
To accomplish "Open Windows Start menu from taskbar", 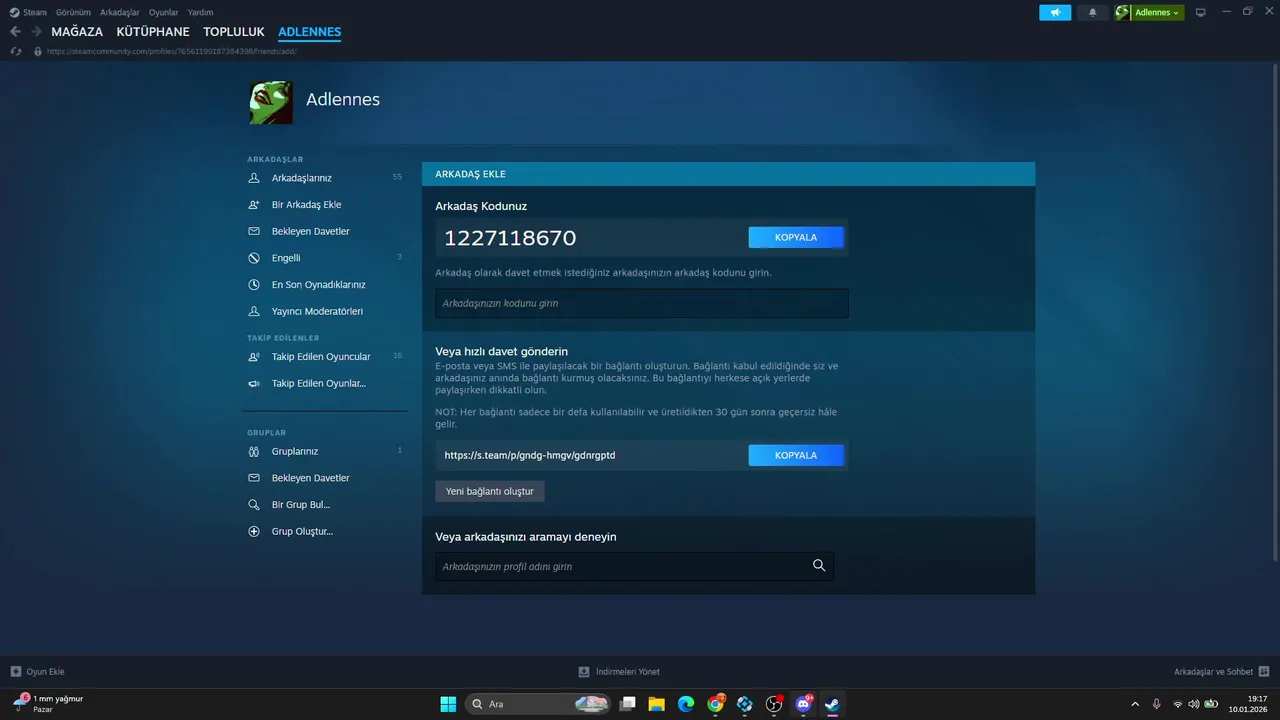I will [448, 704].
